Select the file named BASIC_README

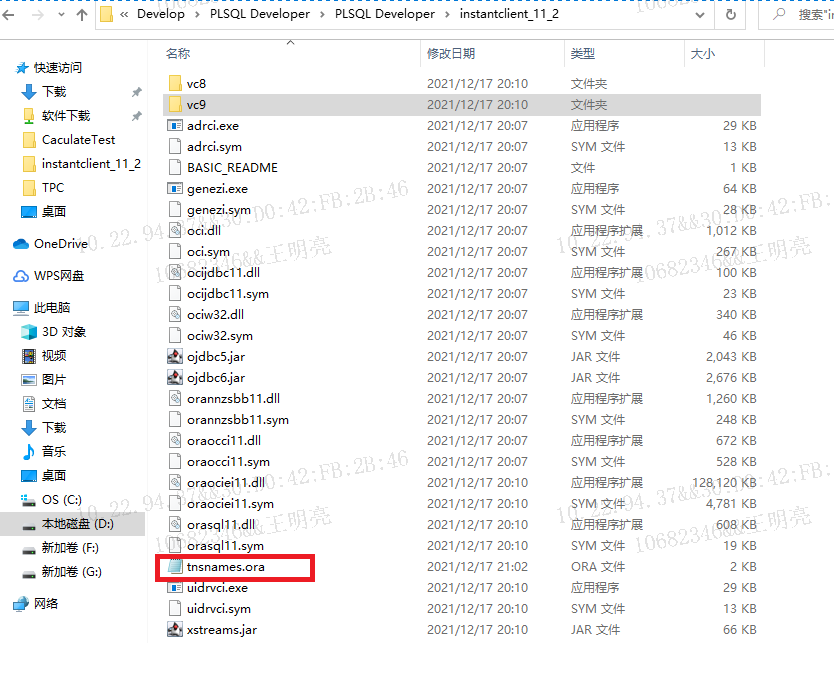(x=232, y=168)
